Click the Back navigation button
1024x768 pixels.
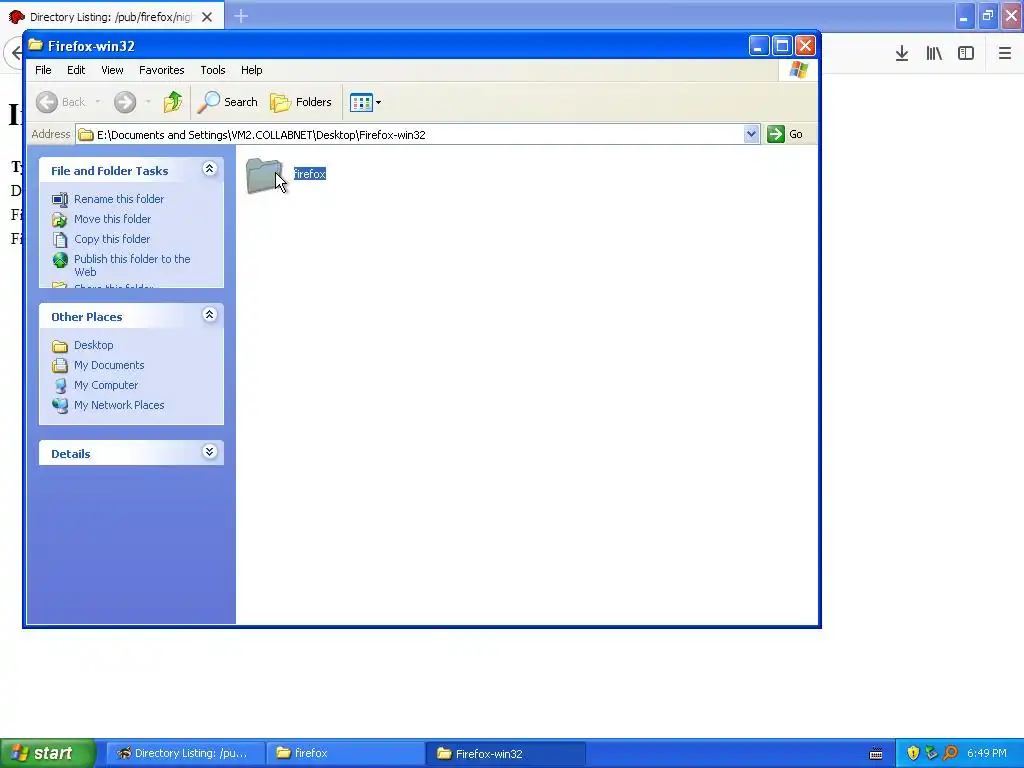point(61,102)
